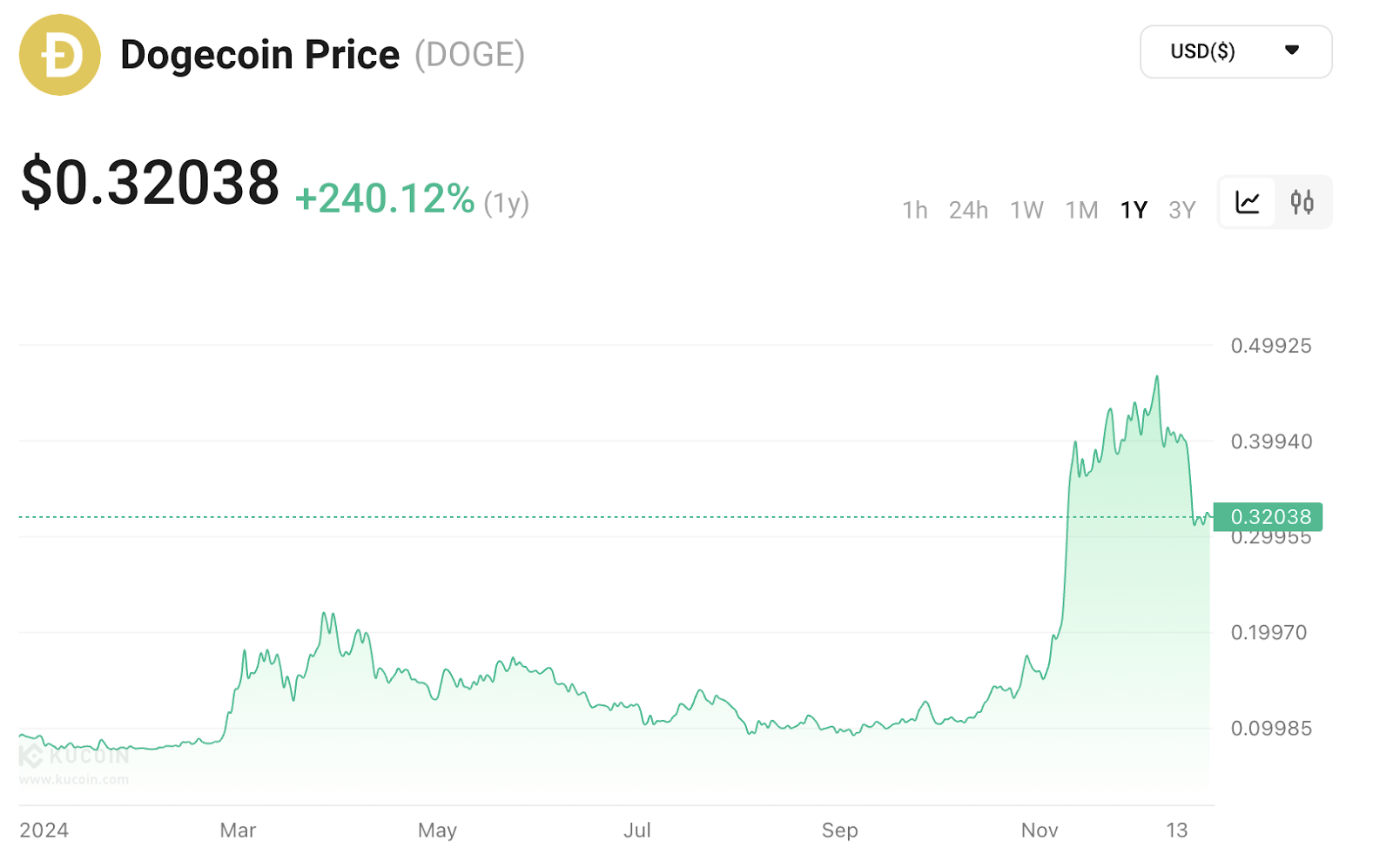This screenshot has width=1393, height=868.
Task: Select the 1h time range
Action: [915, 210]
